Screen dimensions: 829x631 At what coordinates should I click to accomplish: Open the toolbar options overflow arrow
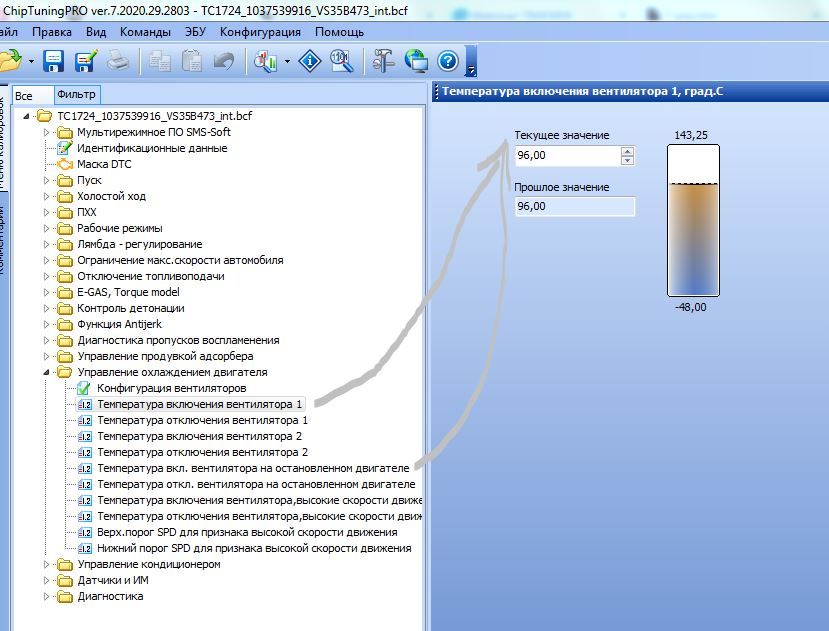point(471,69)
